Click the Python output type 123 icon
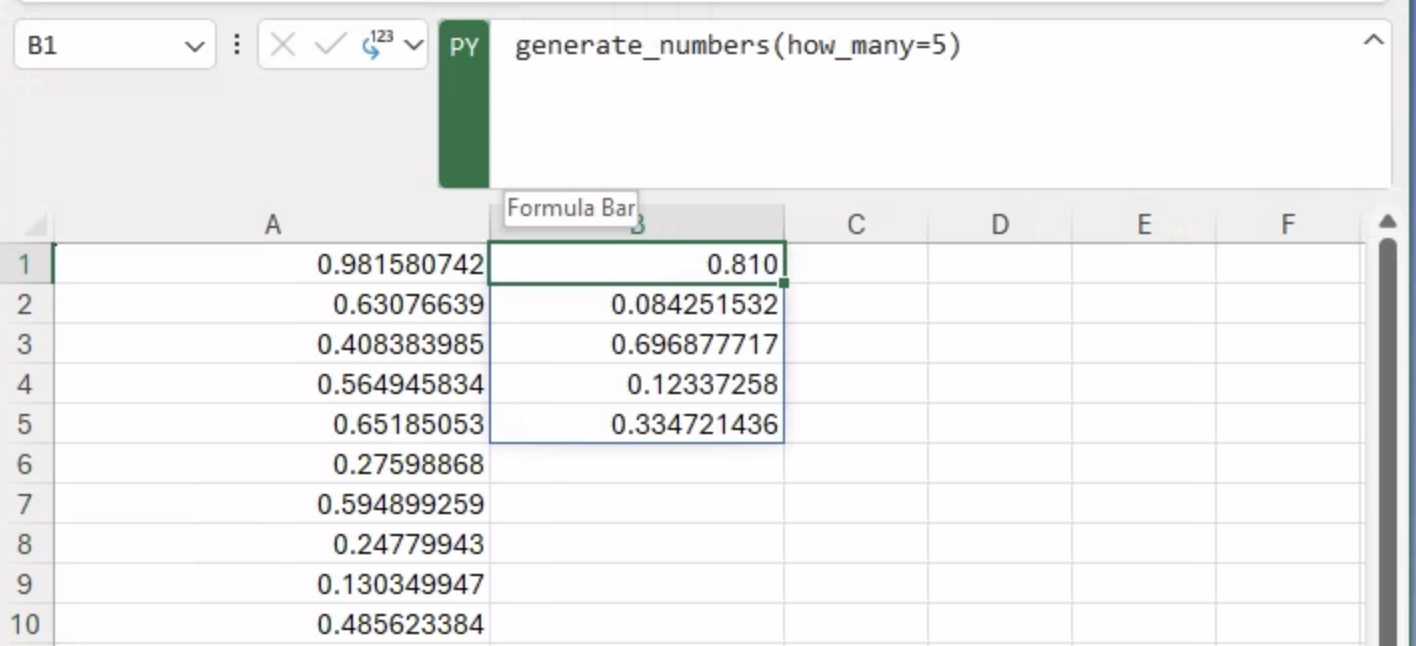Screen dimensions: 1416x646 click(x=377, y=45)
